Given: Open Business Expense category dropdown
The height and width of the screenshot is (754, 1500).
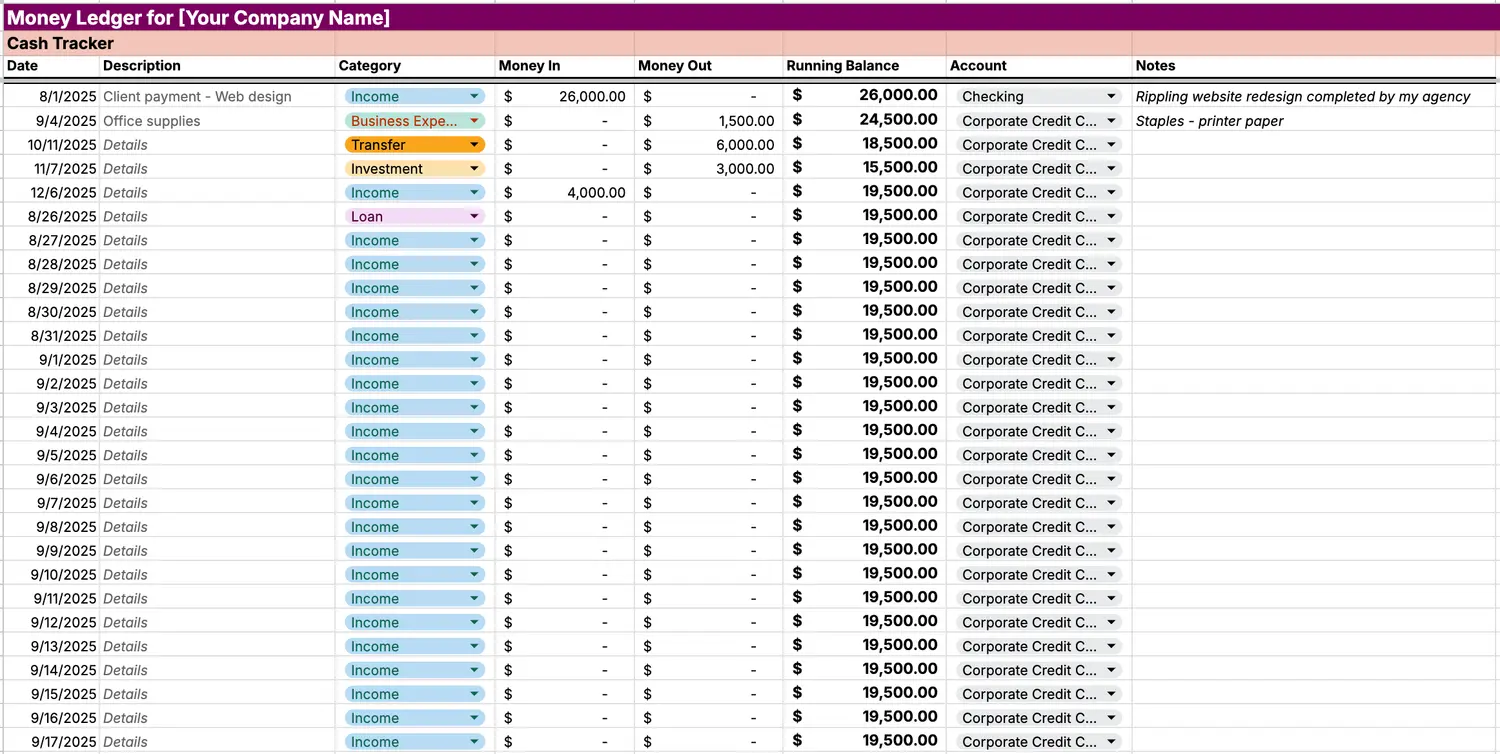Looking at the screenshot, I should click(x=415, y=121).
